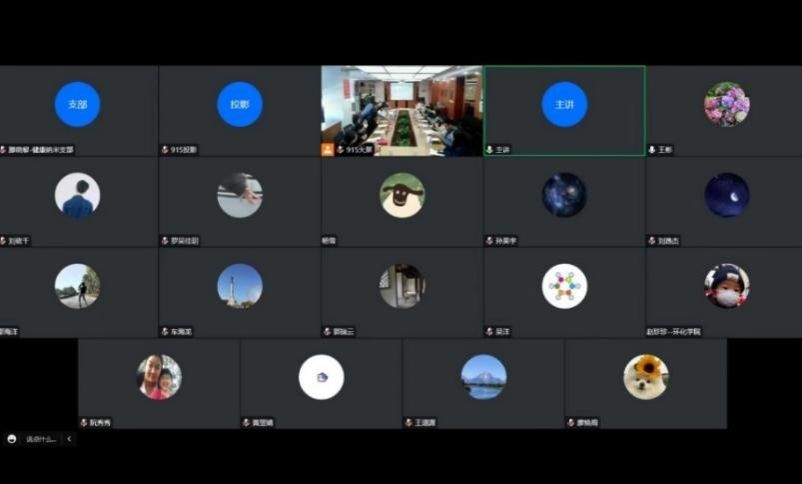This screenshot has width=802, height=484.
Task: Click the microphone icon next to 孙英宇
Action: pyautogui.click(x=490, y=240)
